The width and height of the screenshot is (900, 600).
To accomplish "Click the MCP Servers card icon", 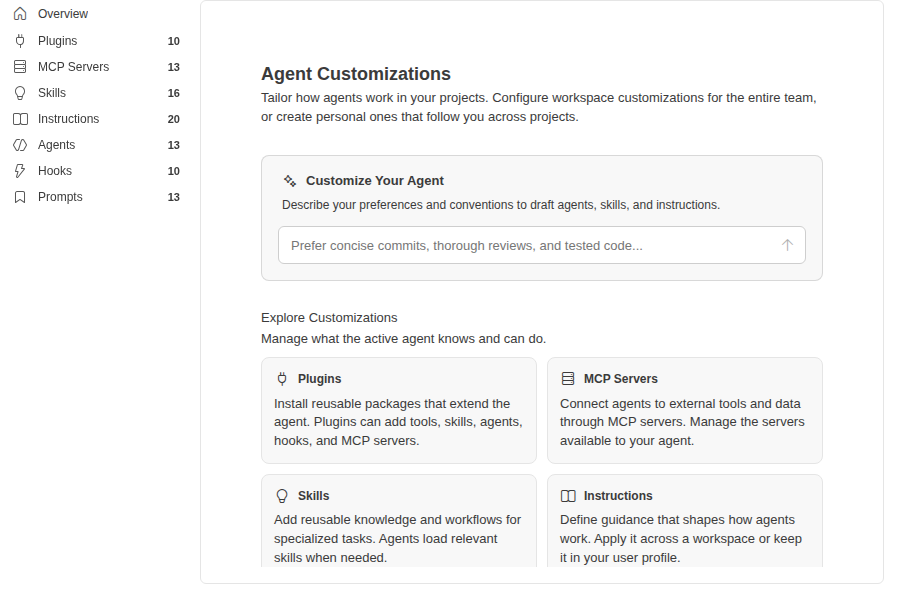I will tap(568, 378).
